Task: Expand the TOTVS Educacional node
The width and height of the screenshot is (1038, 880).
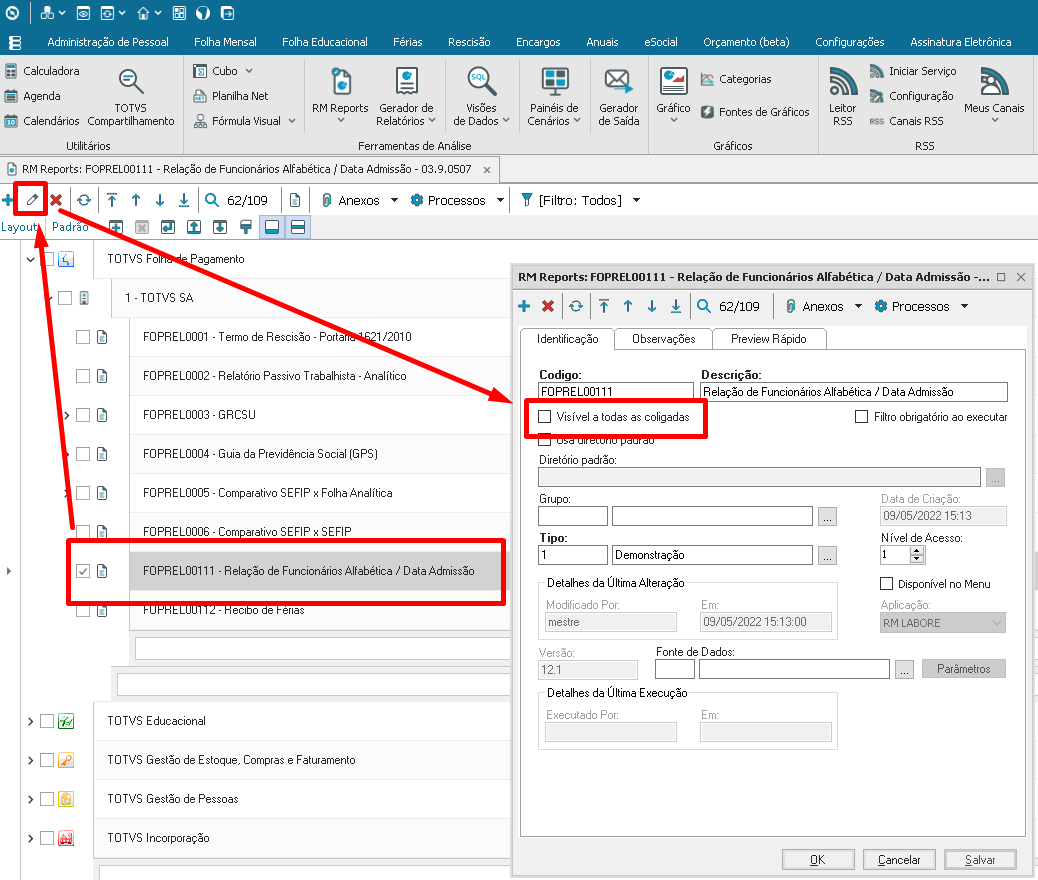Action: (30, 721)
